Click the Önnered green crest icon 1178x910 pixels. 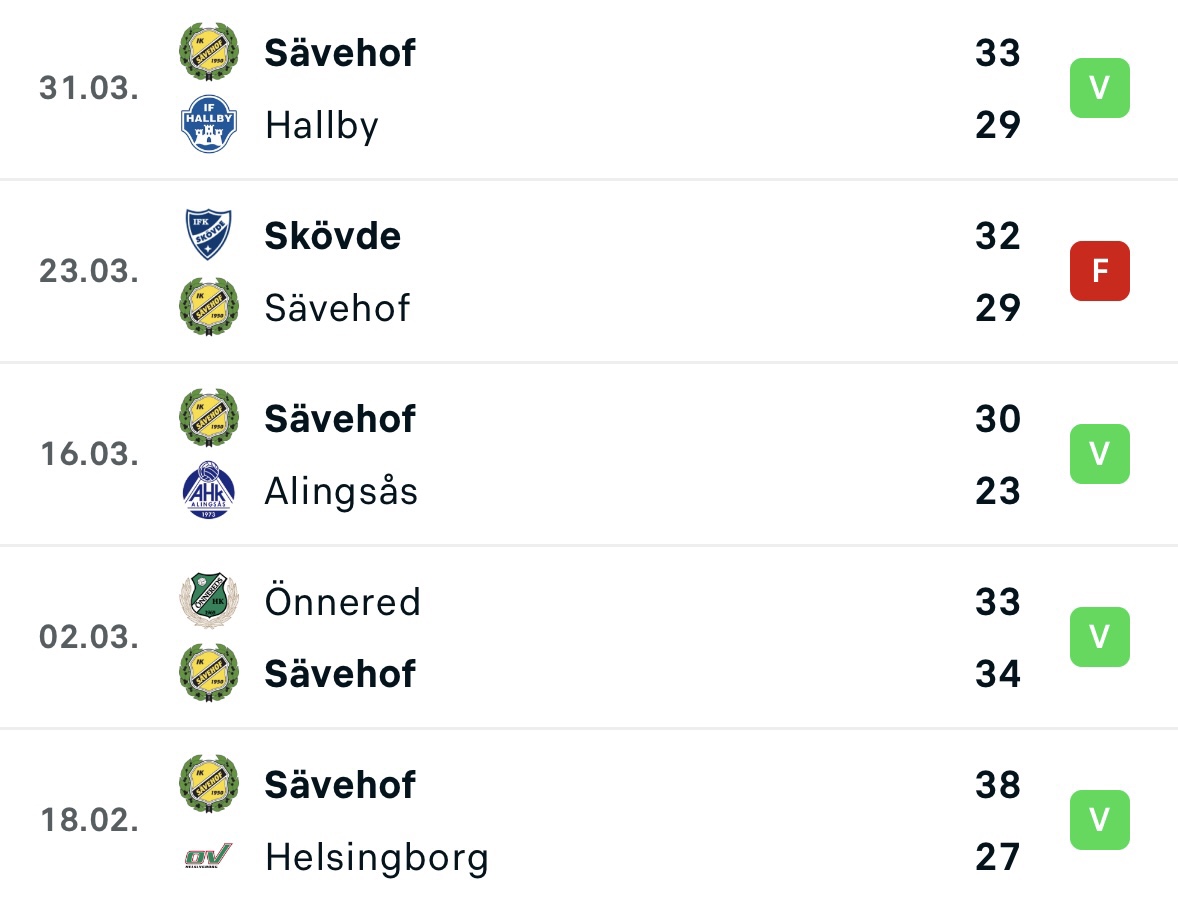coord(209,600)
